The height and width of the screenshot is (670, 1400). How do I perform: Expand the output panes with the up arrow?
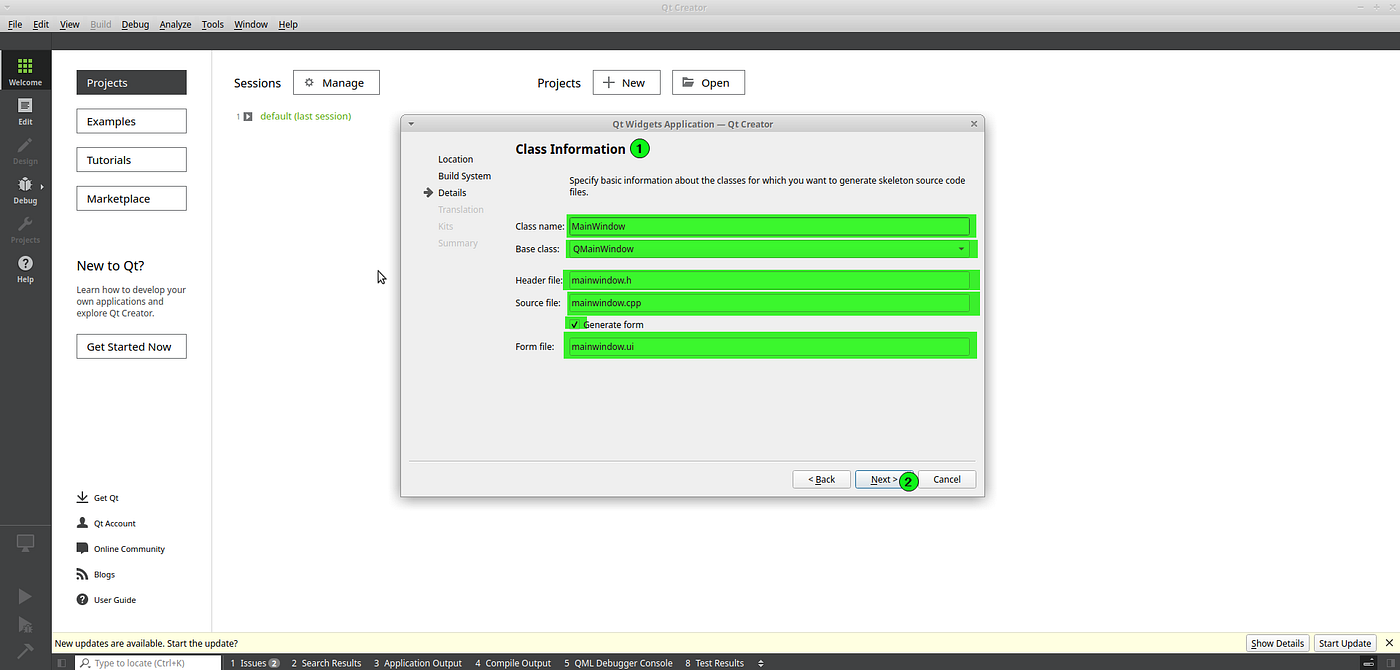pos(761,662)
